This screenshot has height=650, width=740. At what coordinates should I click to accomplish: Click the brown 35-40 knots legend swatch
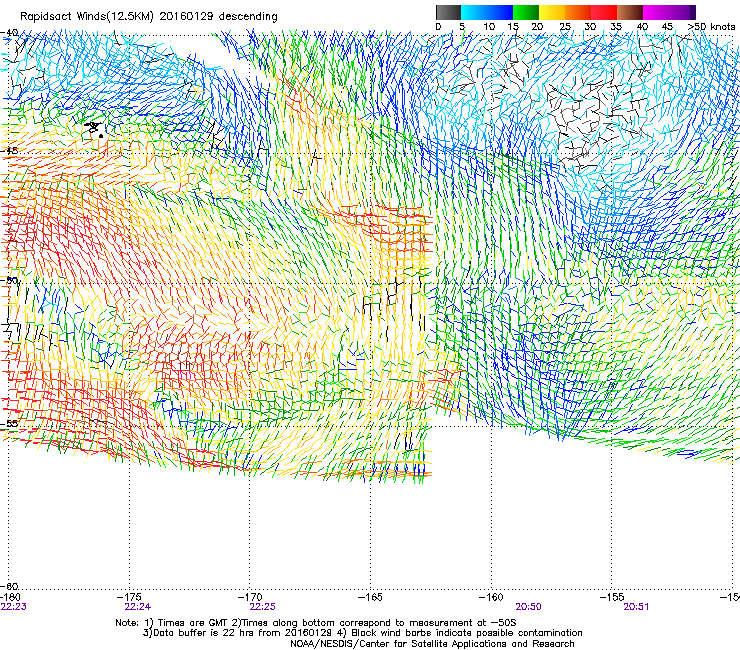pyautogui.click(x=630, y=12)
